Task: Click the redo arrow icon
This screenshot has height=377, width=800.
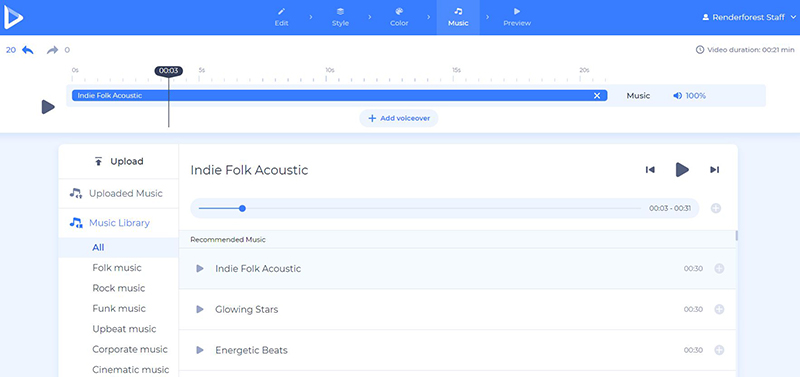Action: tap(53, 50)
